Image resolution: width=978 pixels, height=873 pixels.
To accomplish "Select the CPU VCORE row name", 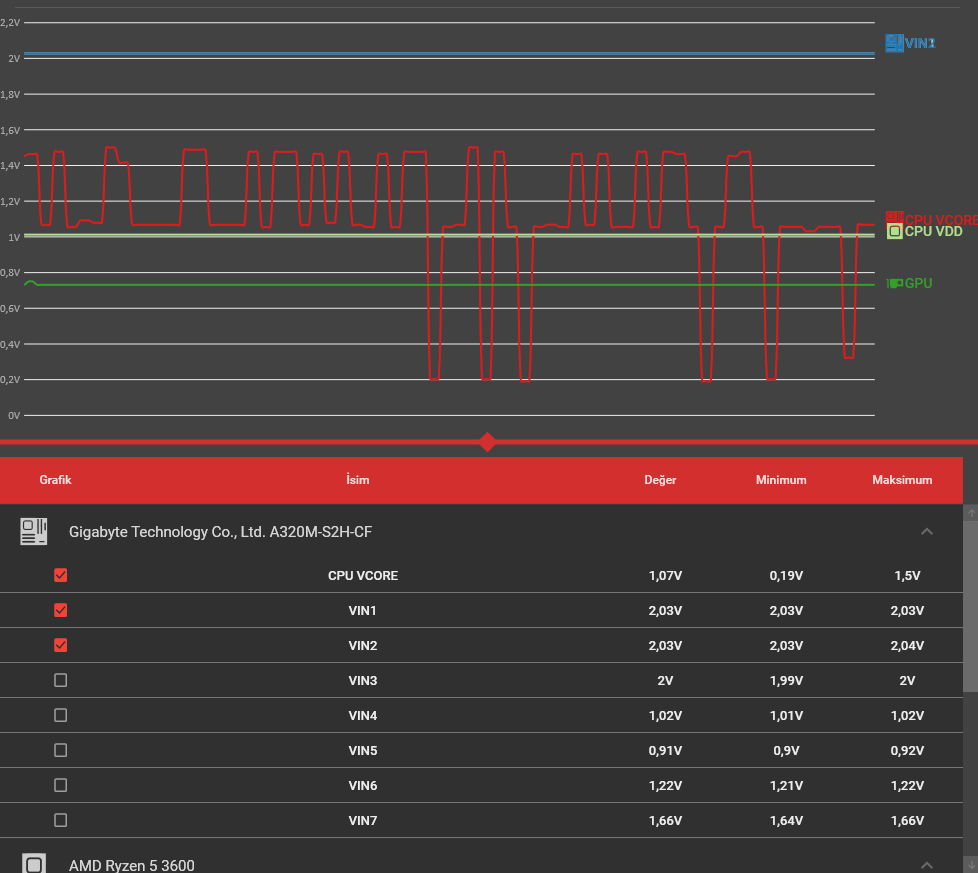I will click(363, 576).
